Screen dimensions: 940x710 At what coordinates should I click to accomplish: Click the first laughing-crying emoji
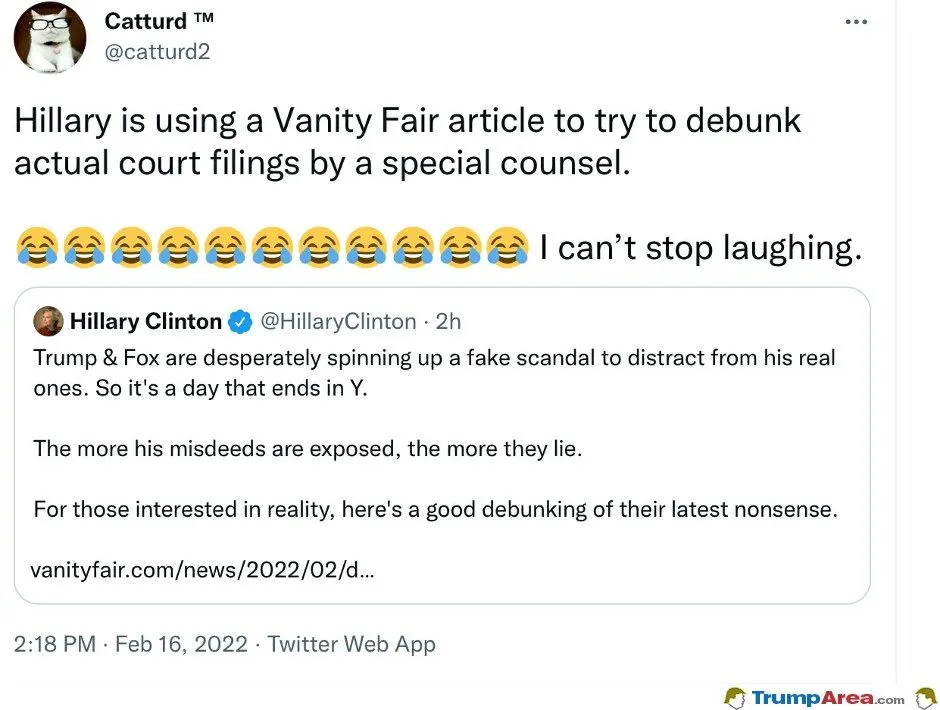(36, 247)
